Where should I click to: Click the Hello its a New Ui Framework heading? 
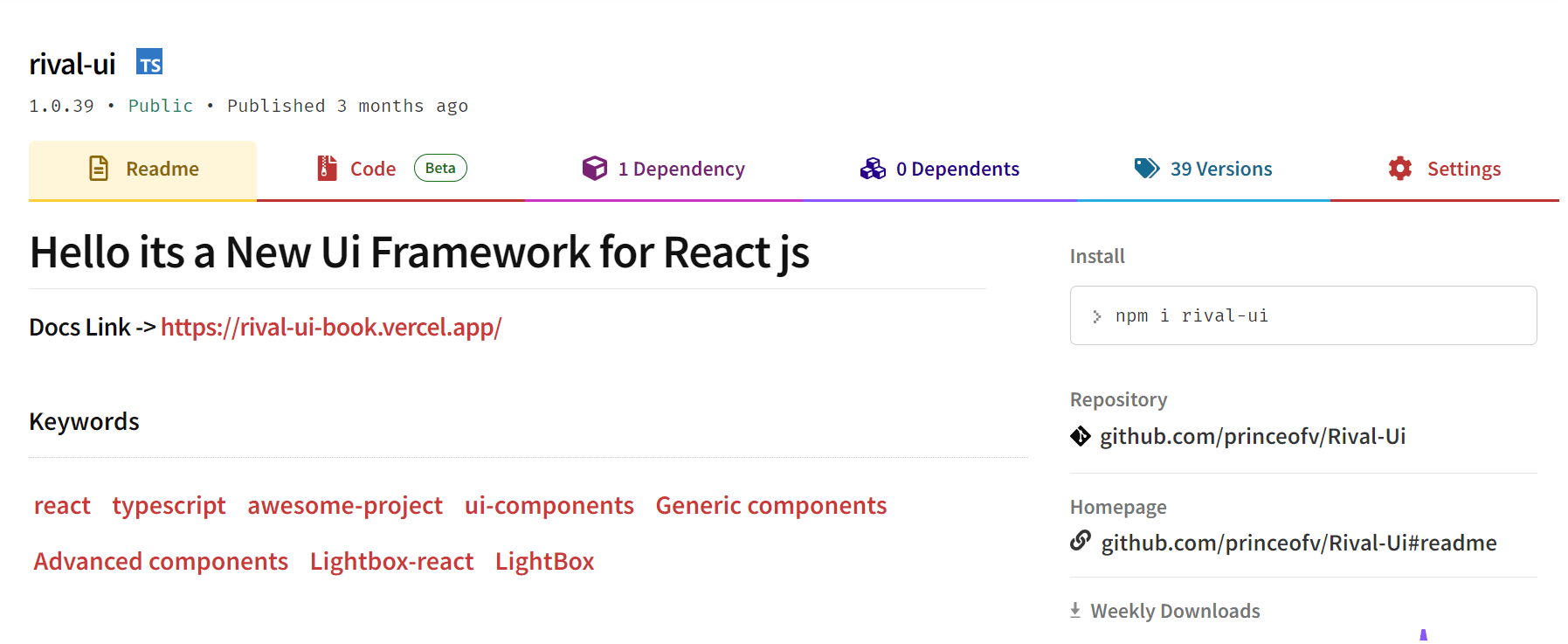pos(419,253)
